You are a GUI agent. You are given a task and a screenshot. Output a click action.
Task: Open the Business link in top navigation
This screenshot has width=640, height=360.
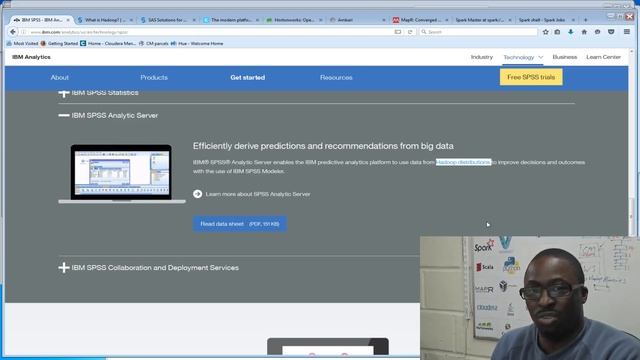tap(564, 57)
